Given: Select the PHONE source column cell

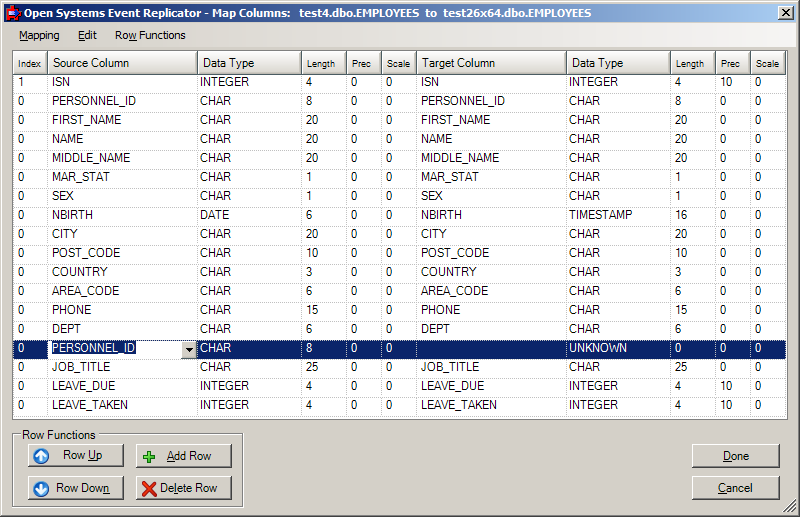Looking at the screenshot, I should (122, 310).
